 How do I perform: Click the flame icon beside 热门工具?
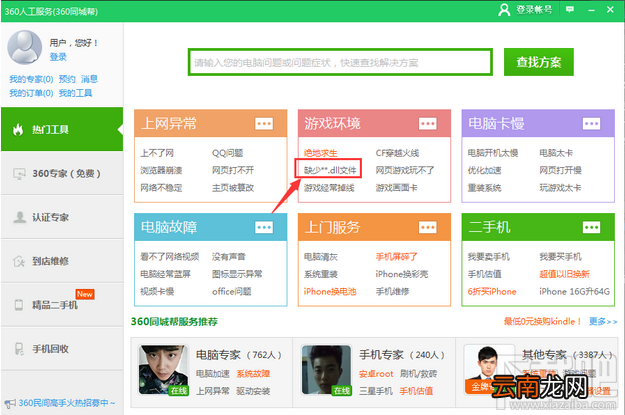point(18,129)
